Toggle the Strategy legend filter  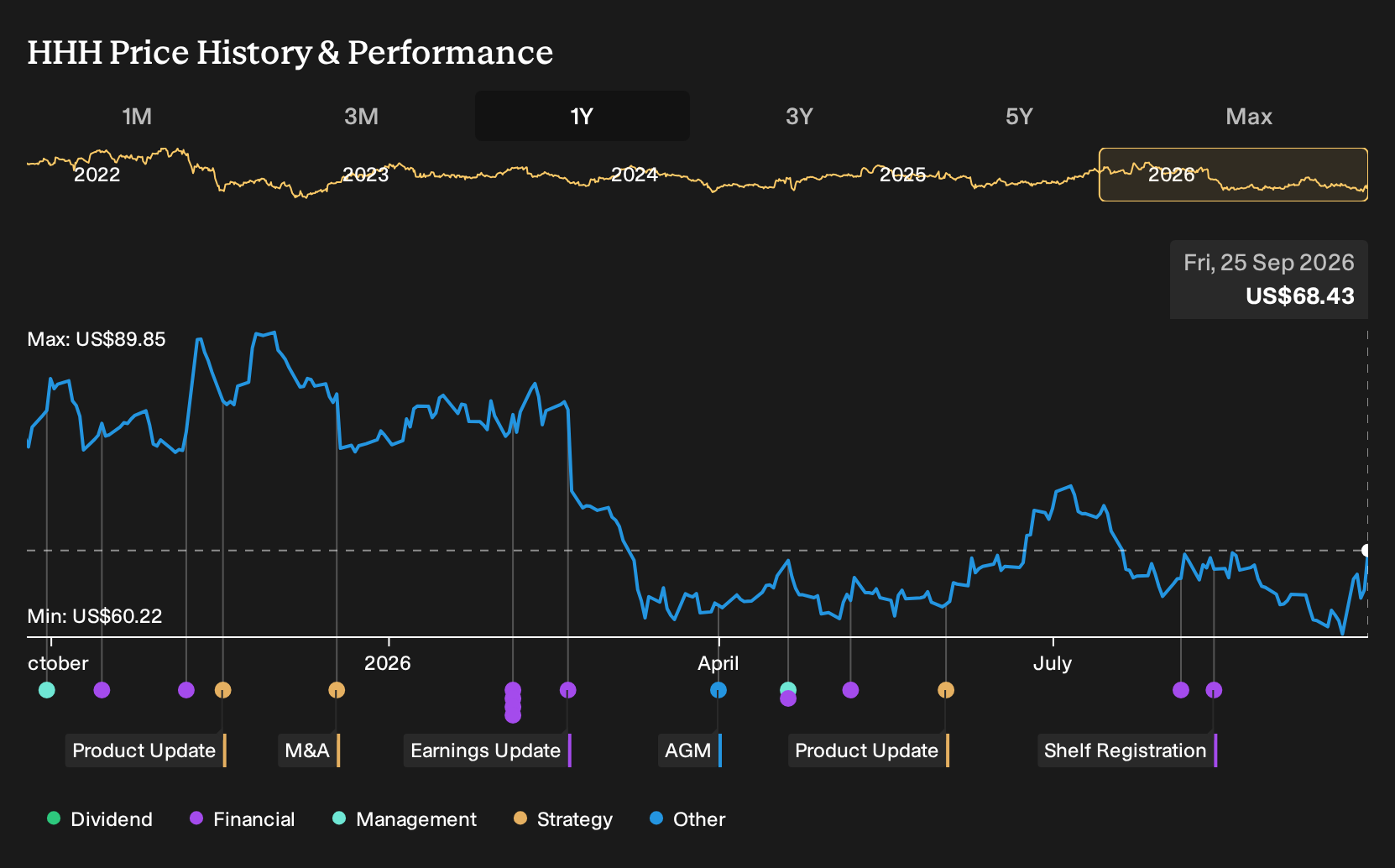point(563,819)
